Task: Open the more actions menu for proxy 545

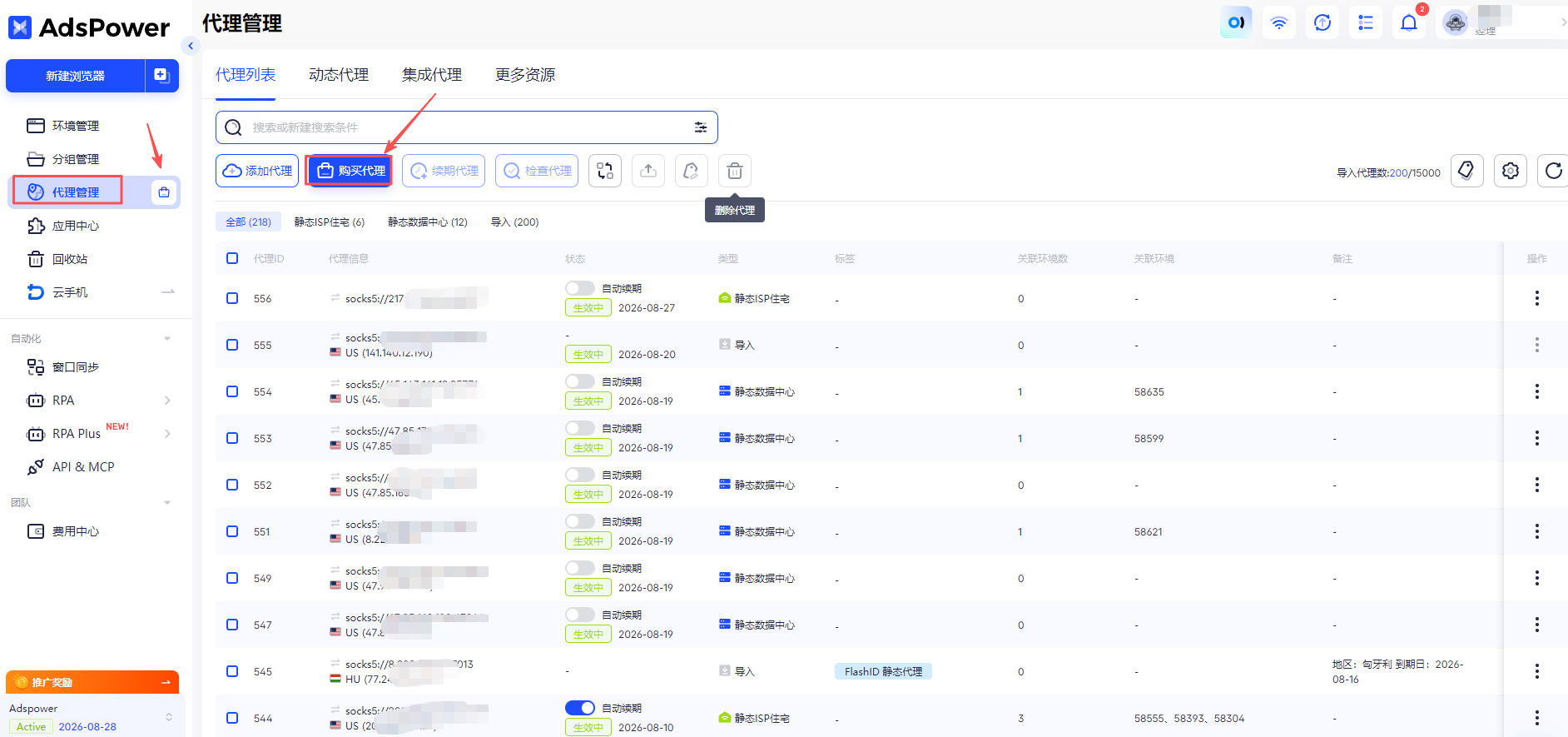Action: pos(1536,671)
